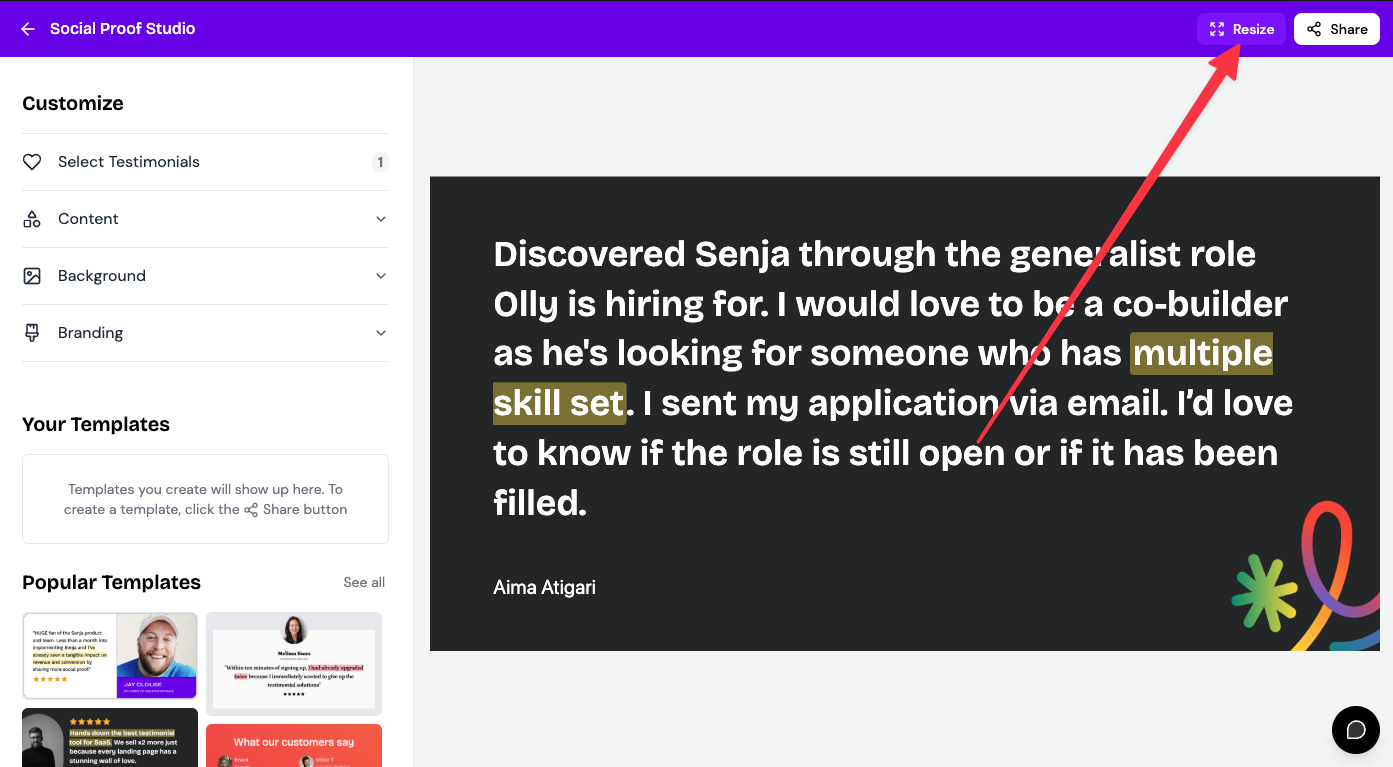Click the Share button in header

(1337, 29)
